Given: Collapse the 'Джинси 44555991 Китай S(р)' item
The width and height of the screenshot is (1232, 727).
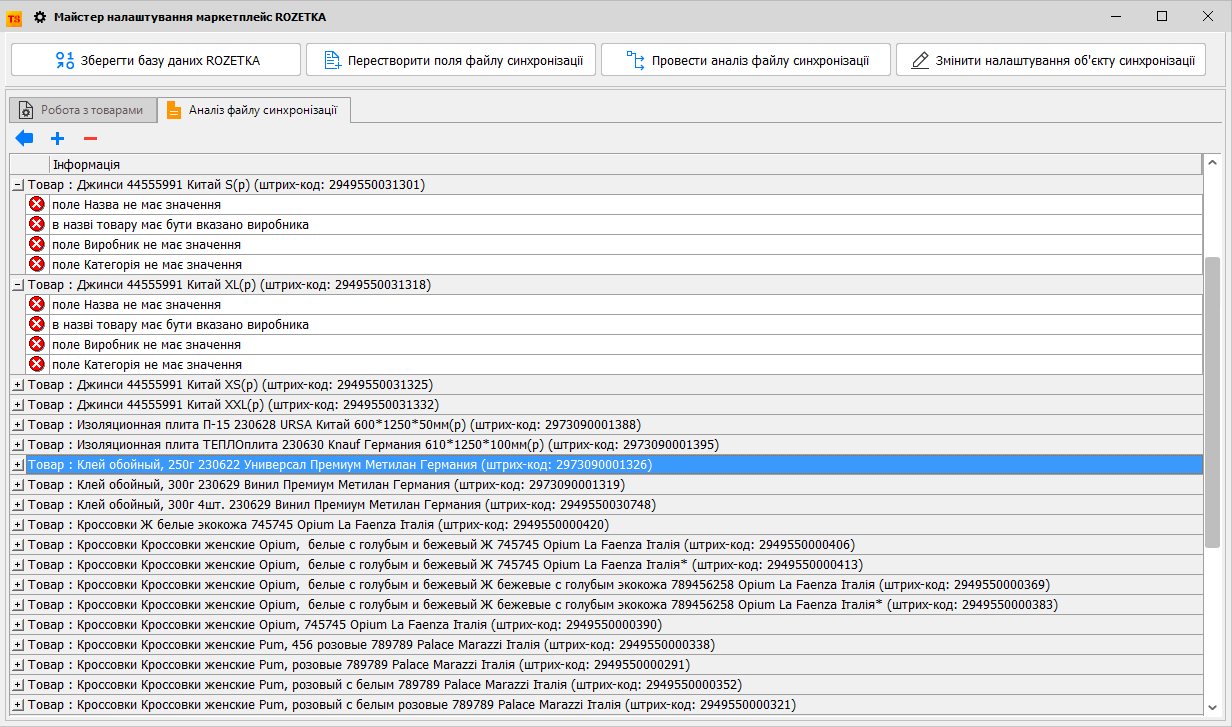Looking at the screenshot, I should point(18,185).
